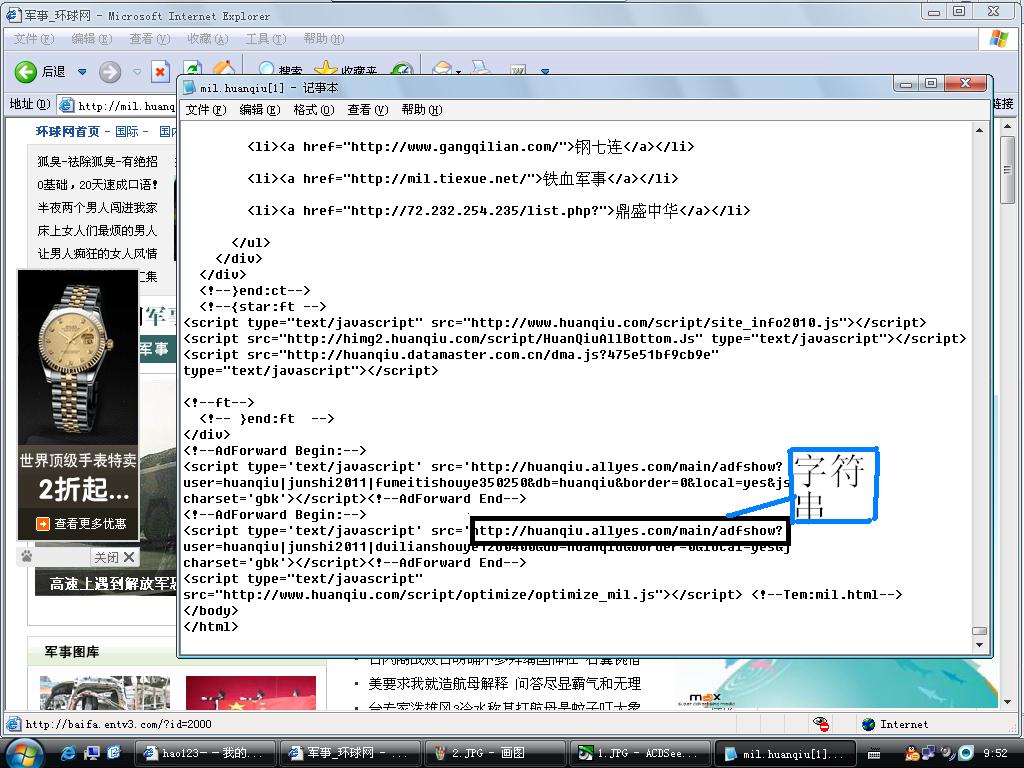Click the Notepad icon in the title bar
The height and width of the screenshot is (768, 1024).
click(189, 88)
